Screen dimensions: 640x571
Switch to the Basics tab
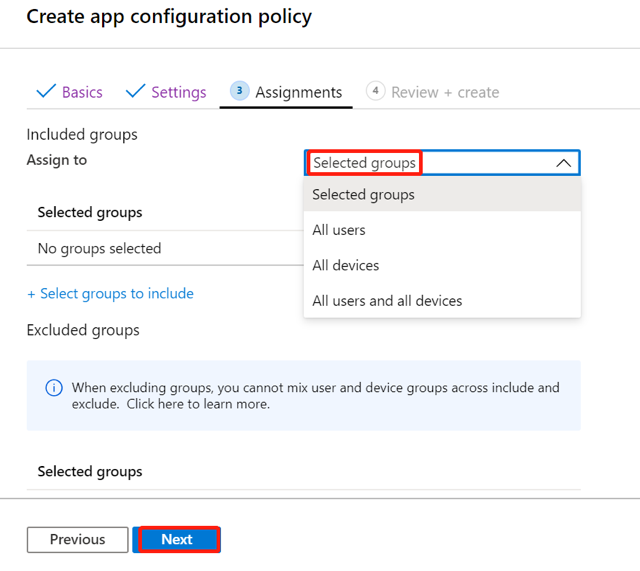[82, 92]
